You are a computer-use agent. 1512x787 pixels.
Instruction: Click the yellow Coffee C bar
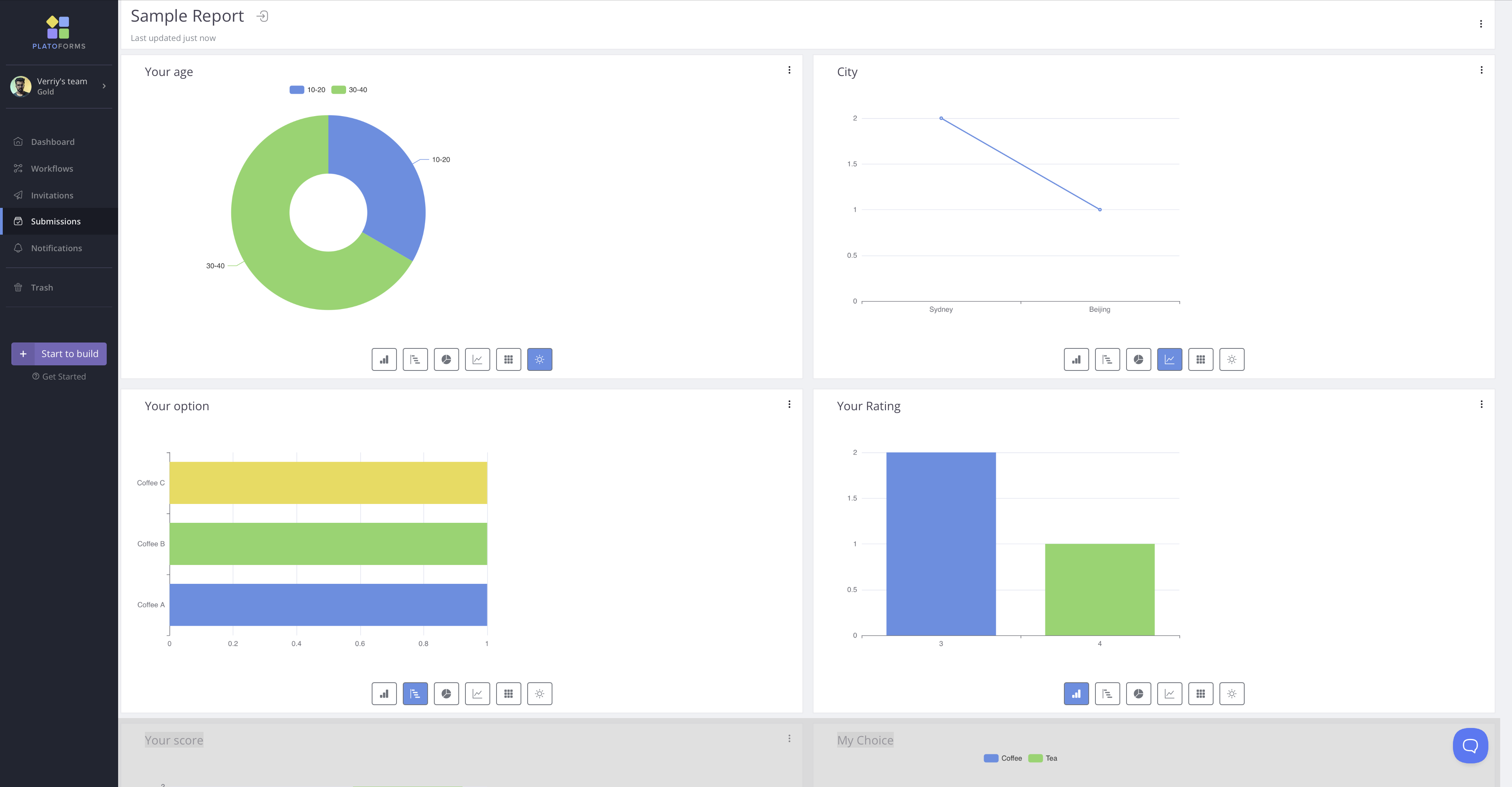[328, 482]
